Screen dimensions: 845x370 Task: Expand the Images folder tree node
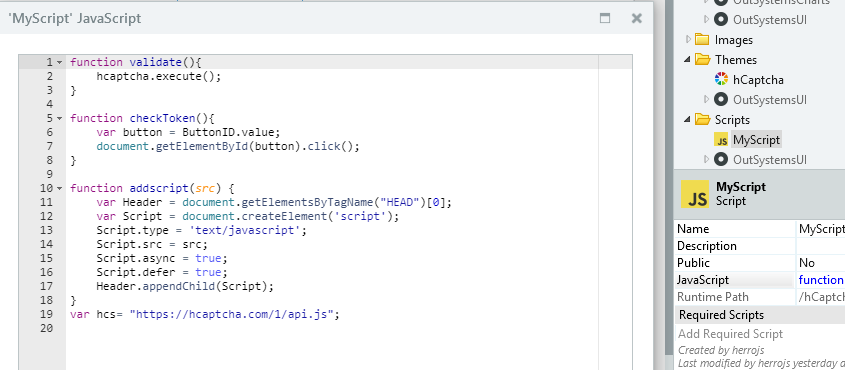[688, 39]
